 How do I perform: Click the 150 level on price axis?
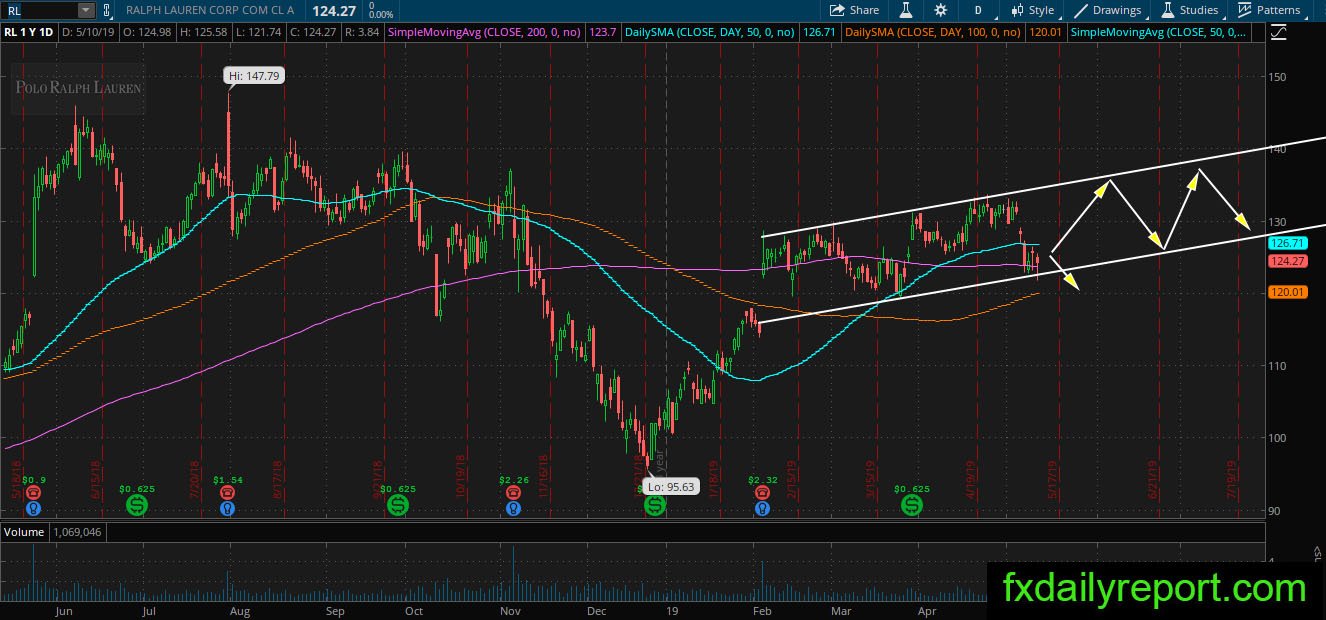1278,76
